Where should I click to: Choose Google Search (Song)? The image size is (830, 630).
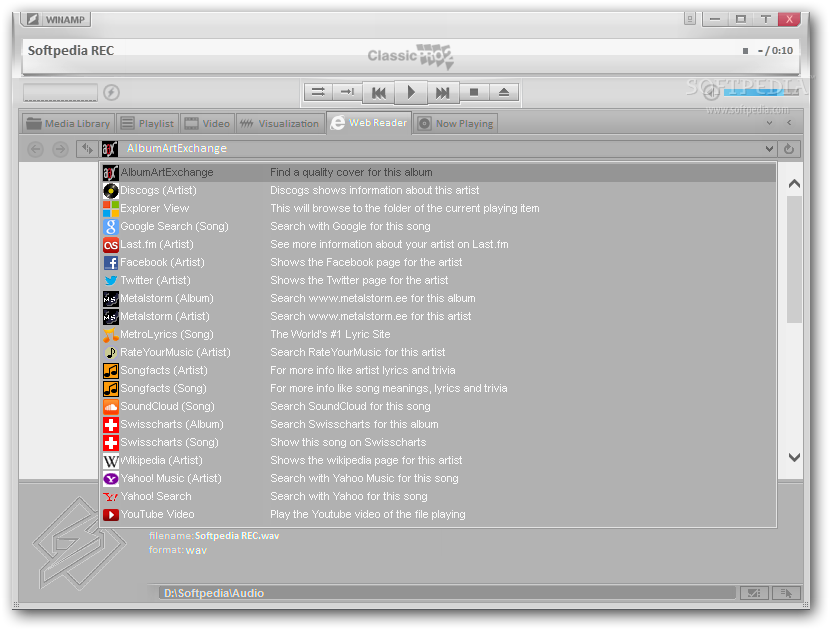[439, 227]
